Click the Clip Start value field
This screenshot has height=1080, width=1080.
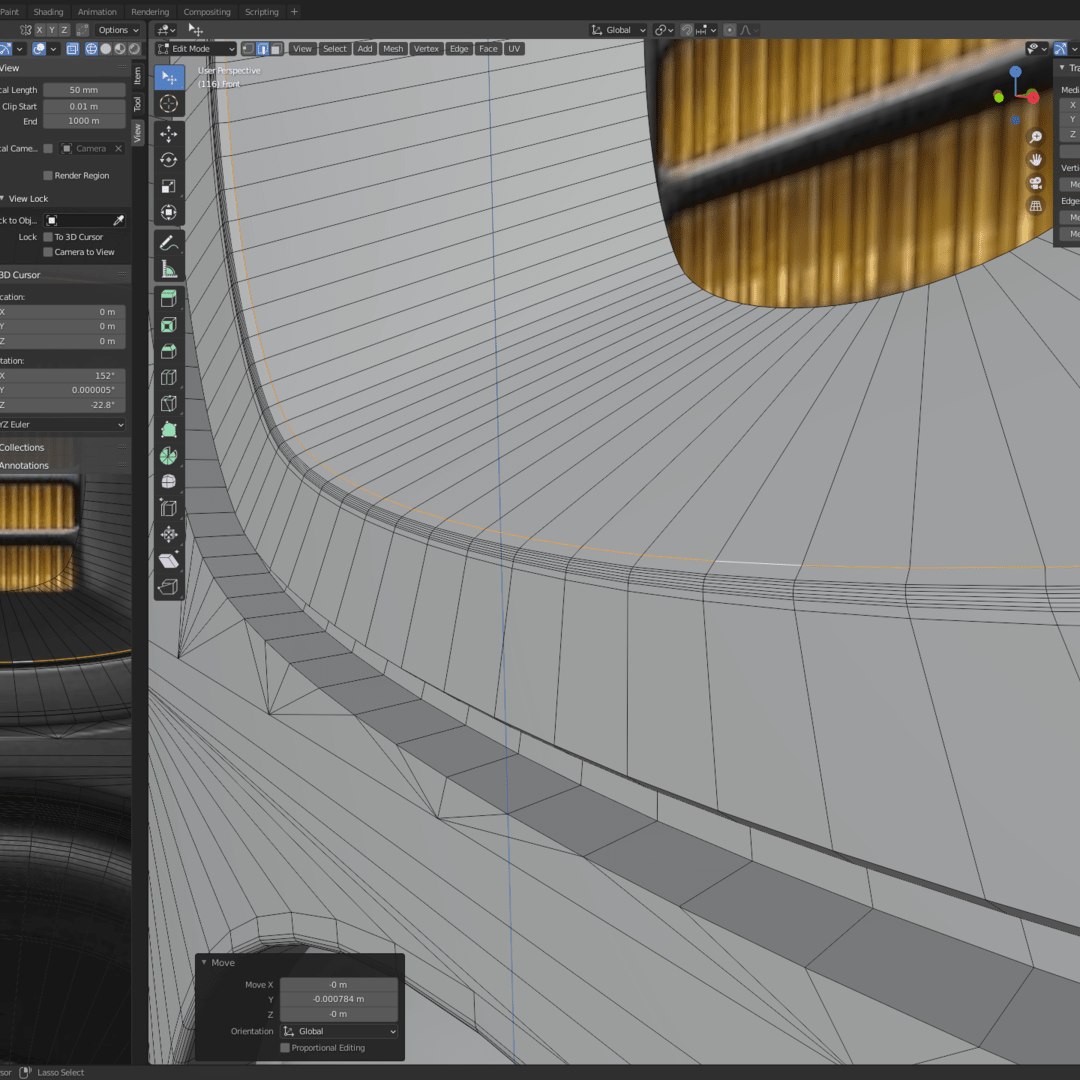click(x=84, y=106)
